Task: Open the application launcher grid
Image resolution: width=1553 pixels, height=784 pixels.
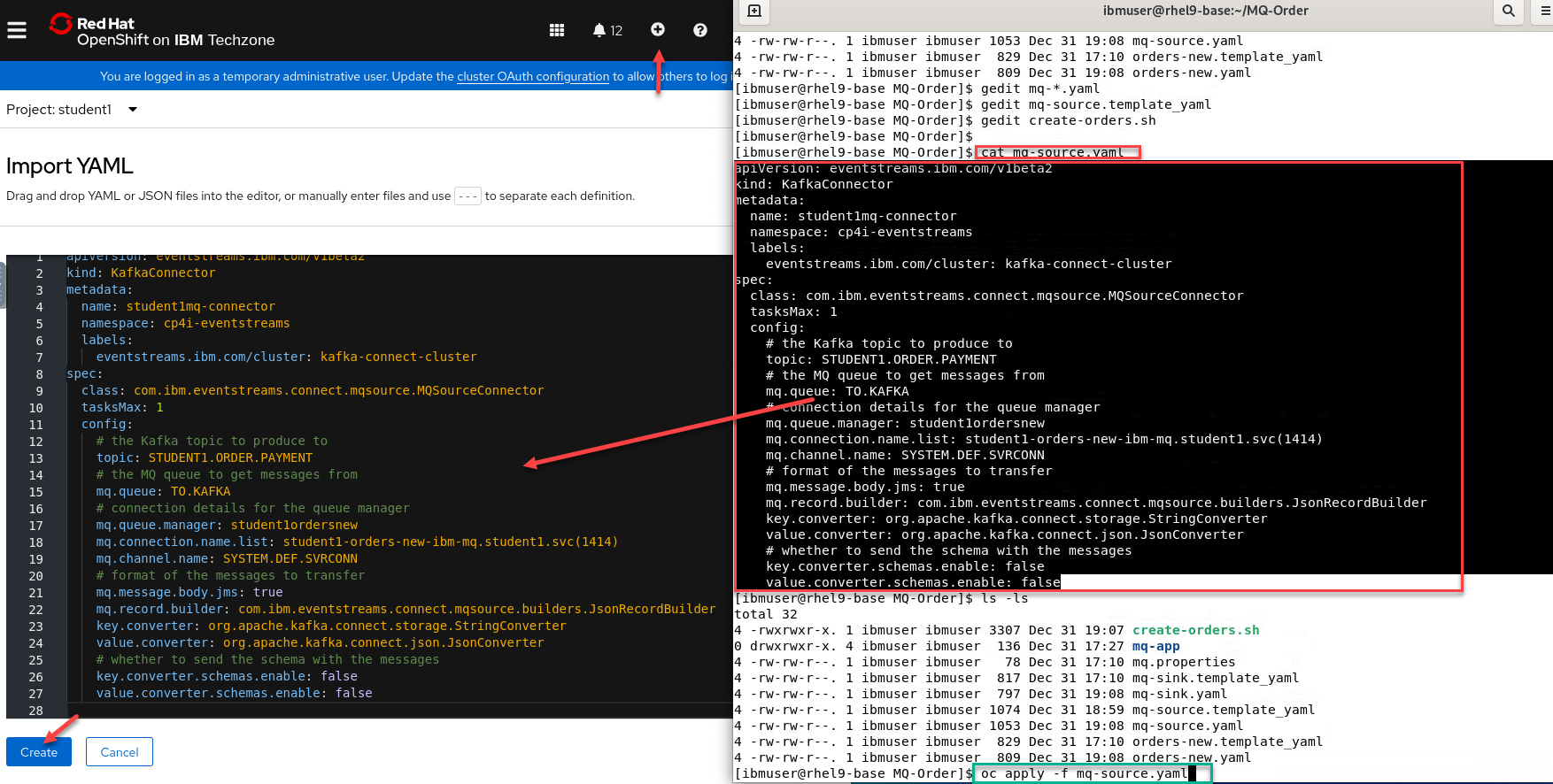Action: coord(557,30)
